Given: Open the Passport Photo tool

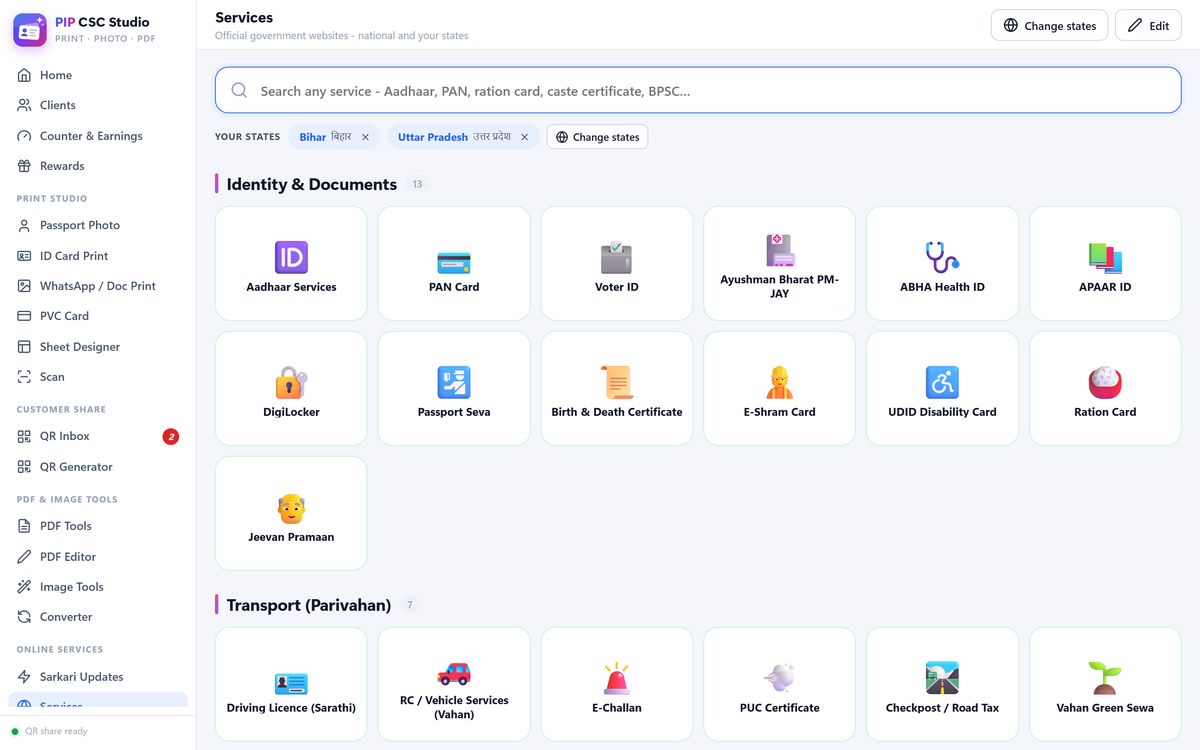Looking at the screenshot, I should 98,225.
